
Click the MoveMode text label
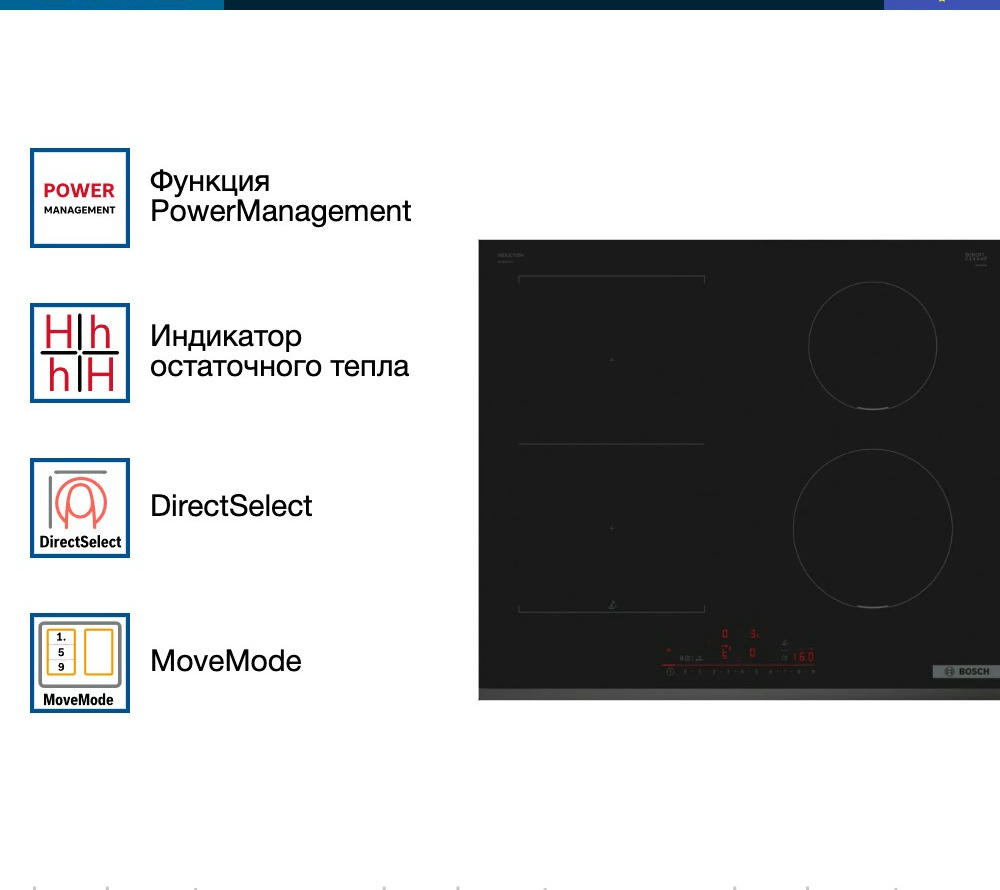(225, 661)
